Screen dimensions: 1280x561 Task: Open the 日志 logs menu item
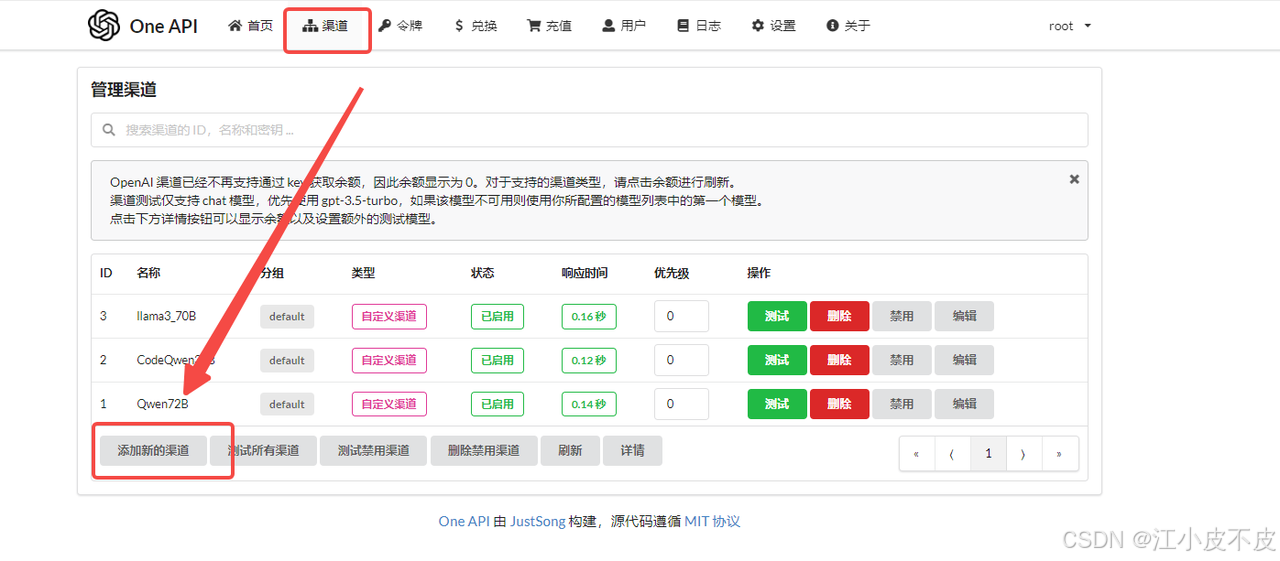click(699, 26)
